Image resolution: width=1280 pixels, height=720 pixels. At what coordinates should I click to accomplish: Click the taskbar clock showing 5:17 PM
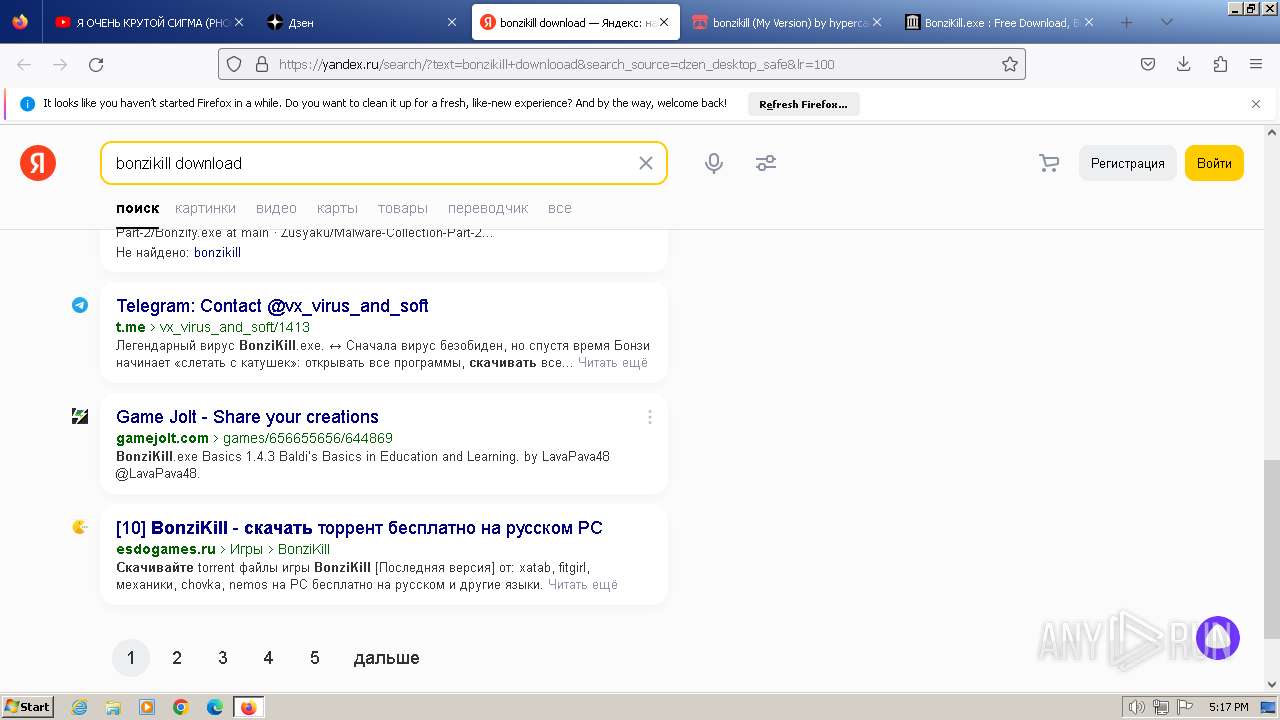click(1228, 707)
